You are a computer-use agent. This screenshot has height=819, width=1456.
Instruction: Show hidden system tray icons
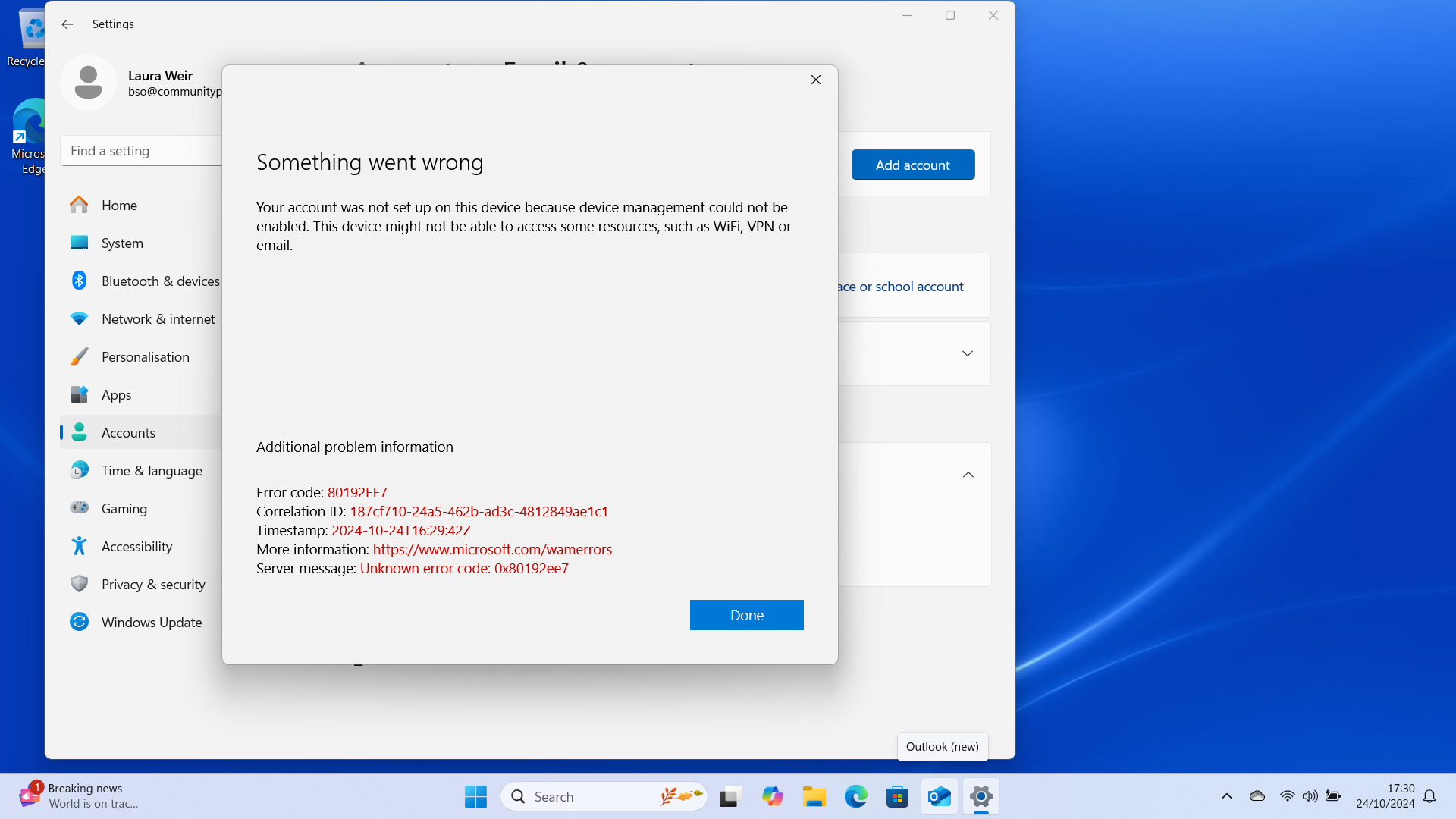(x=1226, y=796)
